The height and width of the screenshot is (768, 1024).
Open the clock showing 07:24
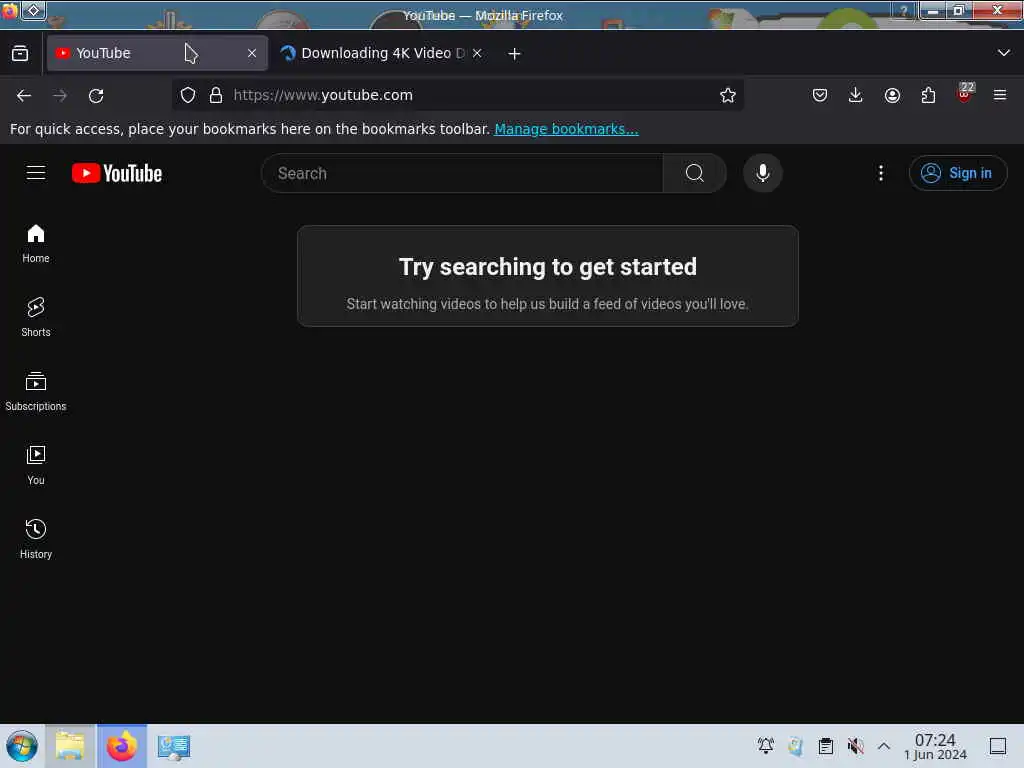pos(935,746)
